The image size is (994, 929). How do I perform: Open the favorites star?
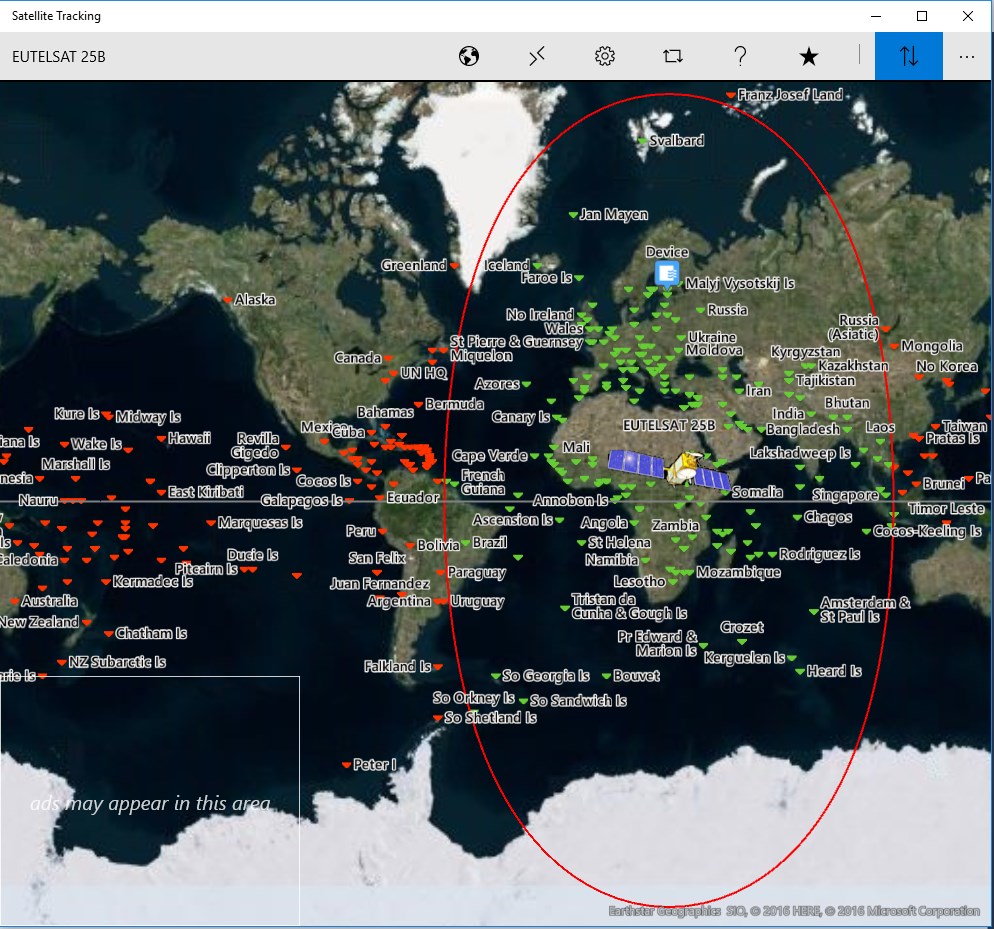click(808, 57)
